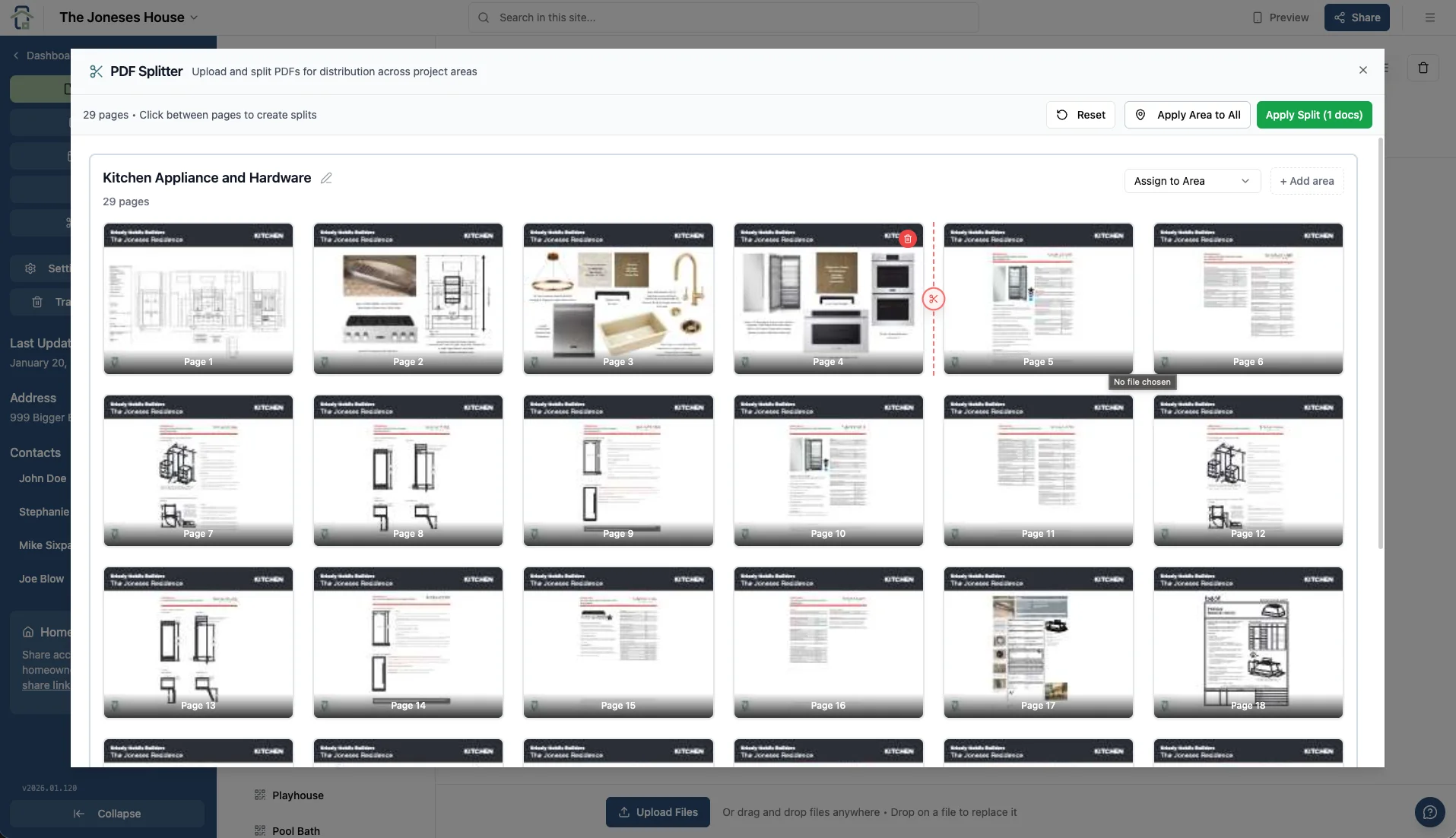The image size is (1456, 838).
Task: Click the trash icon in the top toolbar
Action: click(1423, 68)
